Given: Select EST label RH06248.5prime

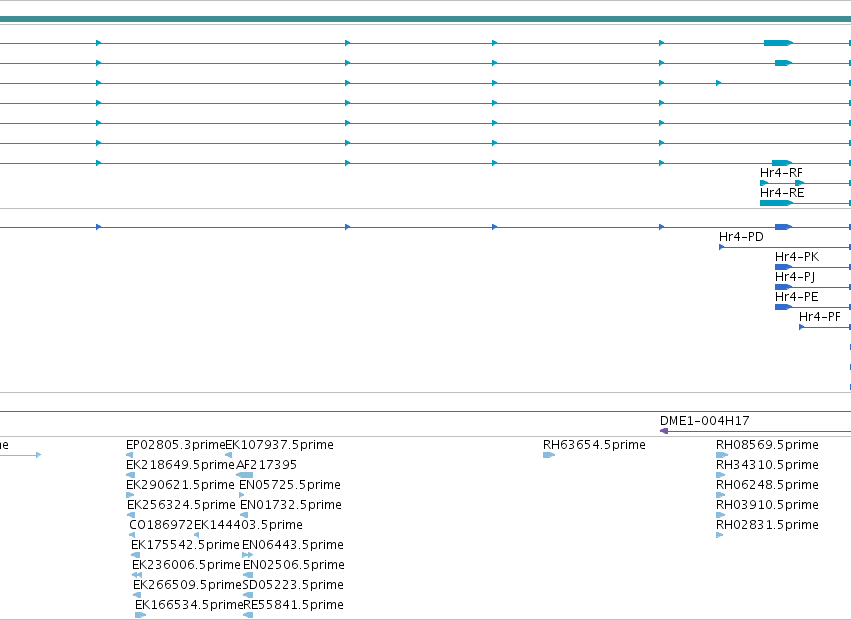Looking at the screenshot, I should (767, 485).
